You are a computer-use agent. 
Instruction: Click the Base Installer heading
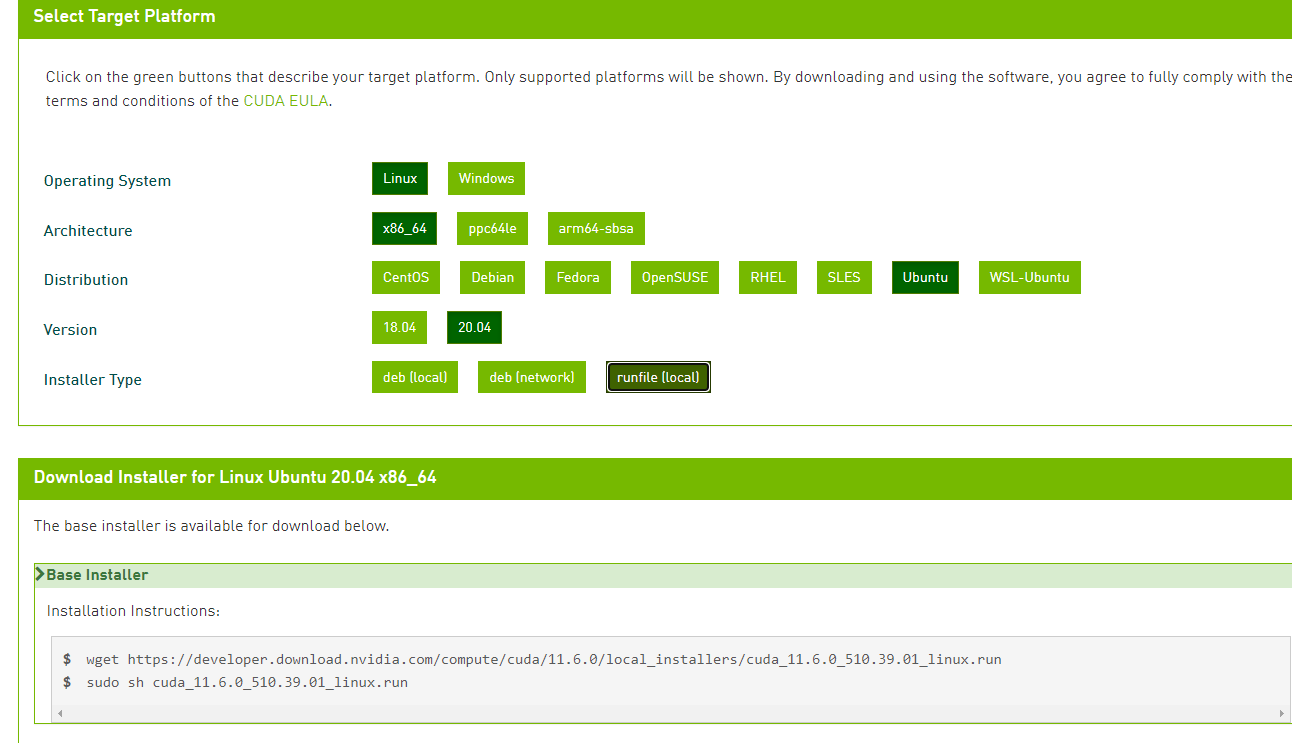click(x=97, y=575)
